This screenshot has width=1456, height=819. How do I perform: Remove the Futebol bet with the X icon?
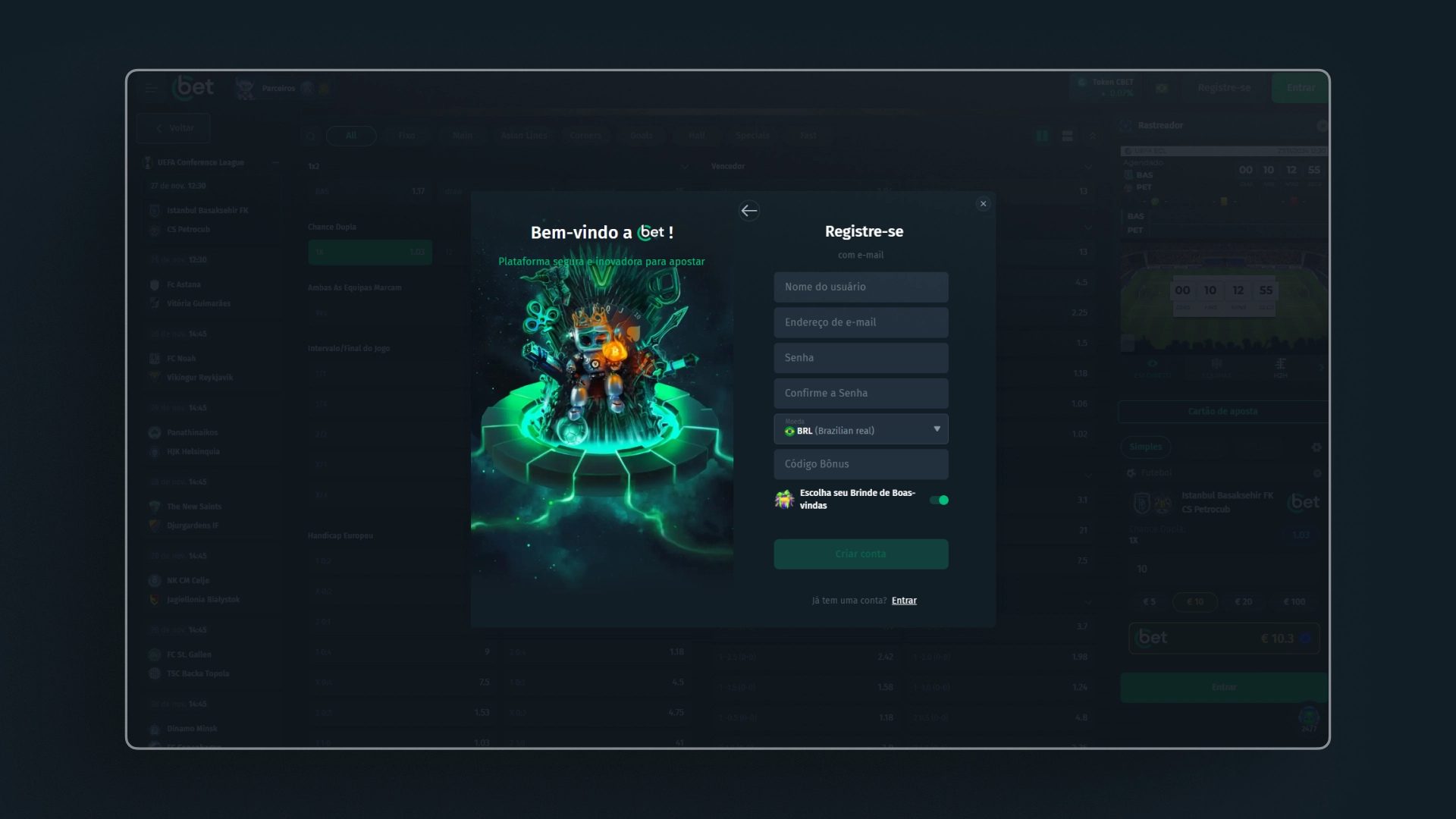pyautogui.click(x=1317, y=473)
